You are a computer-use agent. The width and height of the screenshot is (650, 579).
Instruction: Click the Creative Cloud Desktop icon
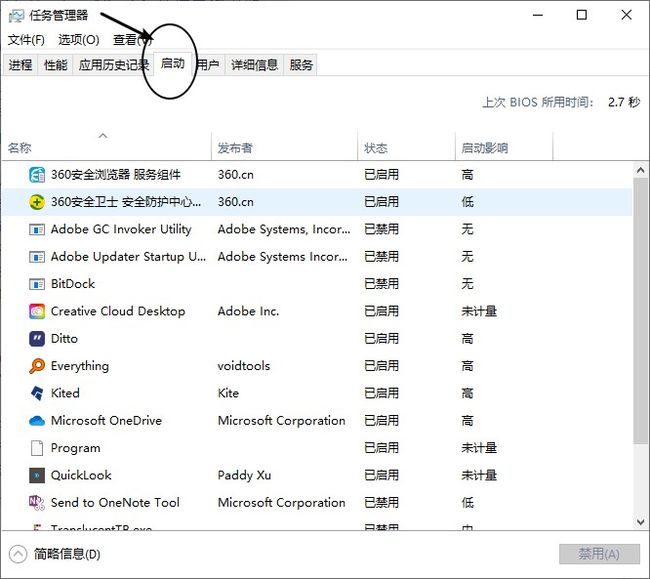(x=37, y=311)
